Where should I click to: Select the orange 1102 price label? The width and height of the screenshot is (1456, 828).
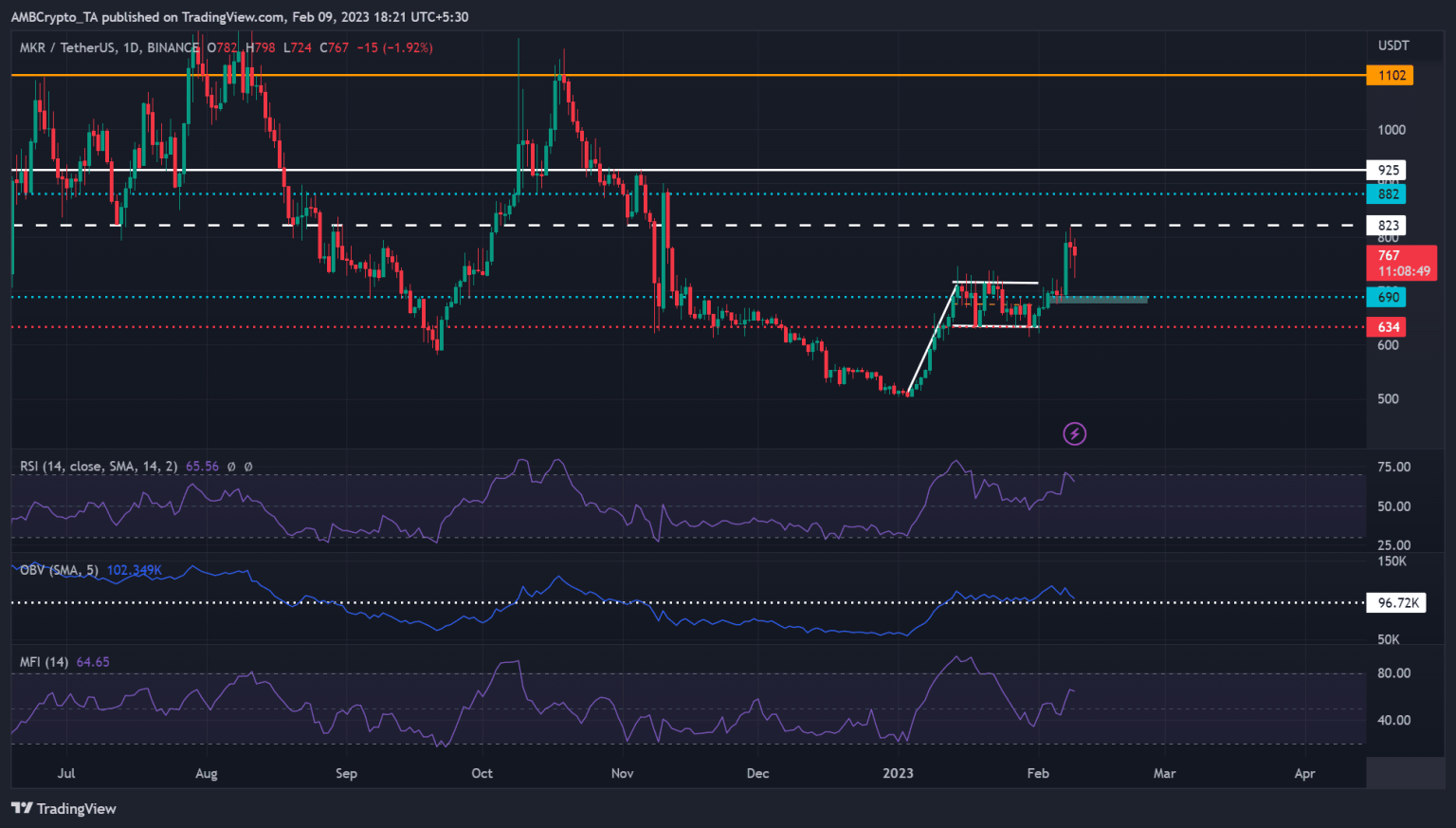[1389, 75]
